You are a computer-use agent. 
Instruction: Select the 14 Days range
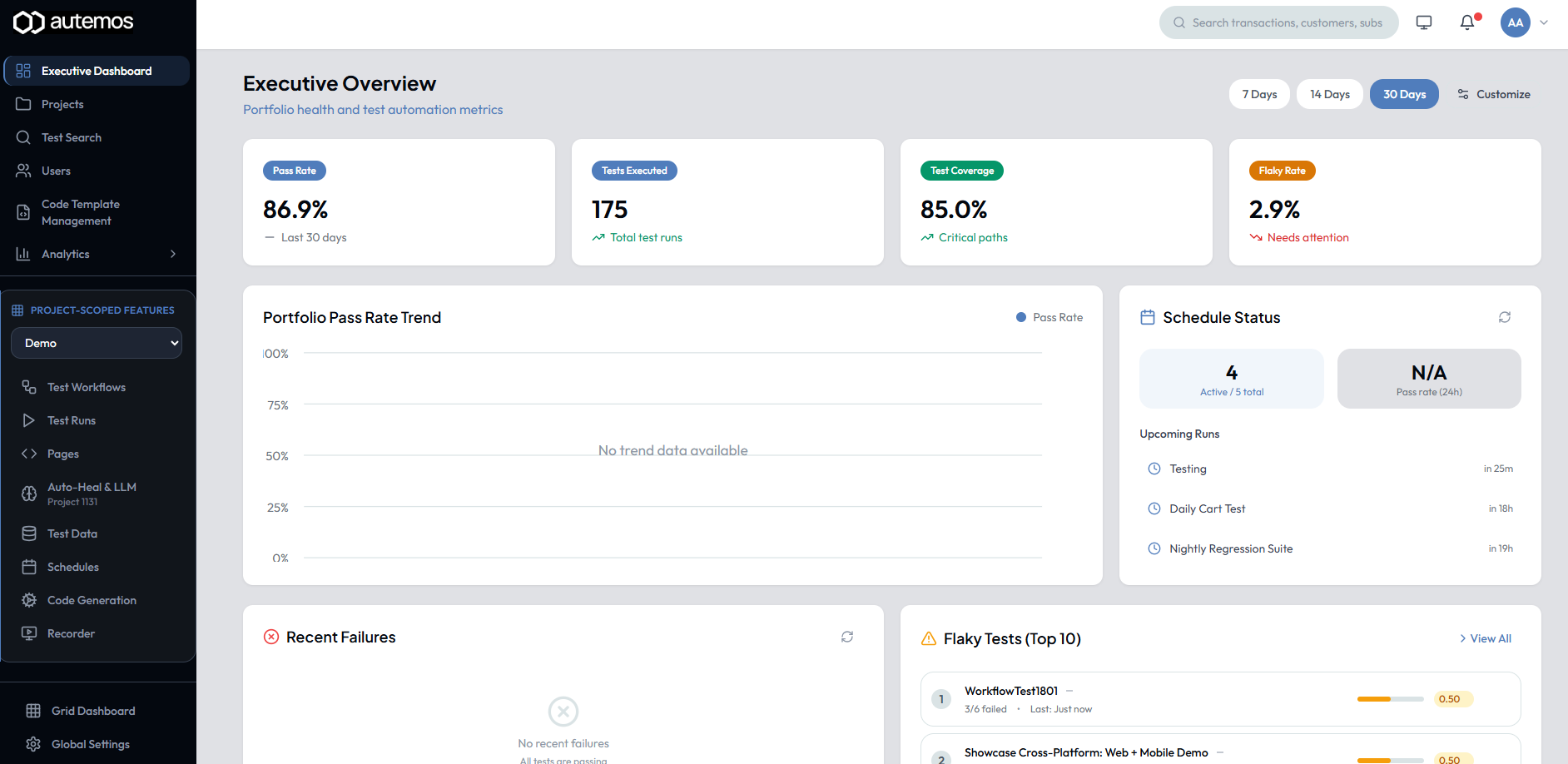[x=1330, y=94]
